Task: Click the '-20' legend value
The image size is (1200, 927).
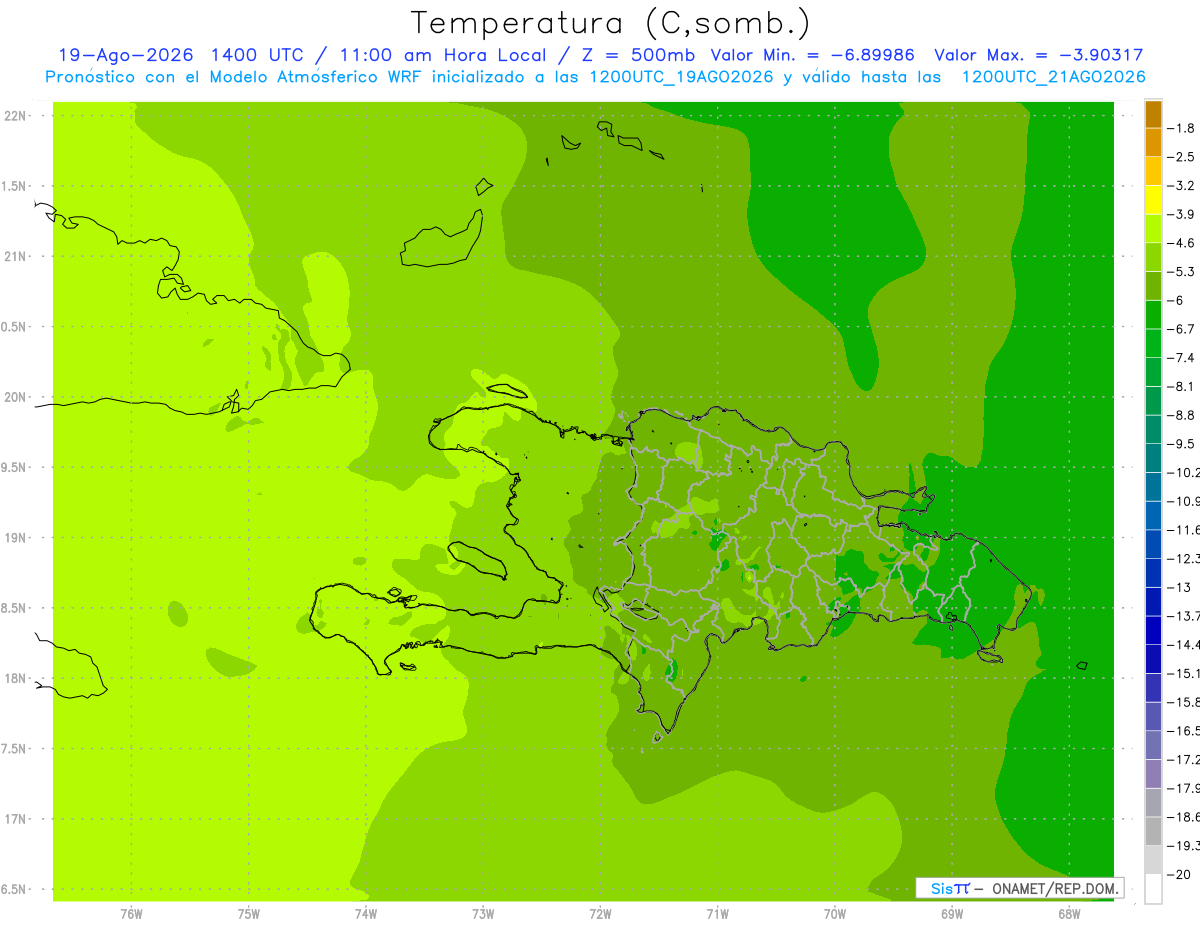Action: 1180,874
